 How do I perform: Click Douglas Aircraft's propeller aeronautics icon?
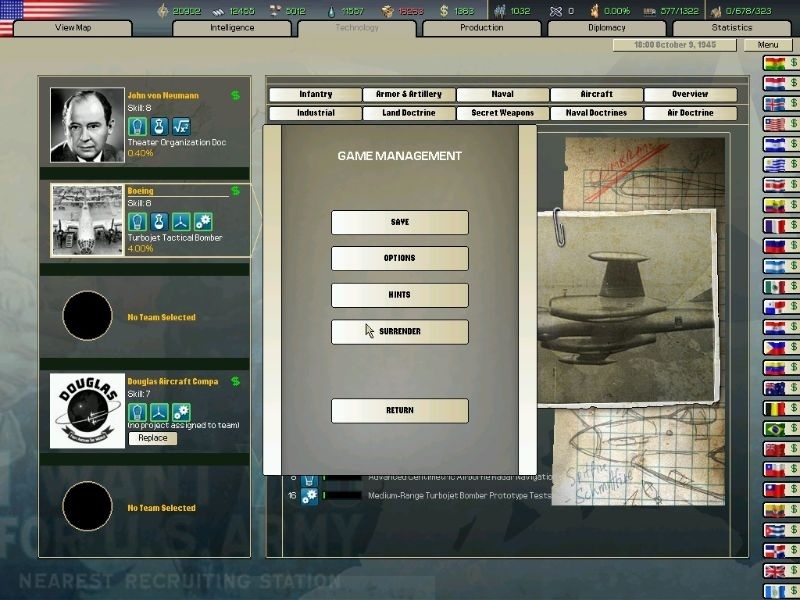(159, 411)
